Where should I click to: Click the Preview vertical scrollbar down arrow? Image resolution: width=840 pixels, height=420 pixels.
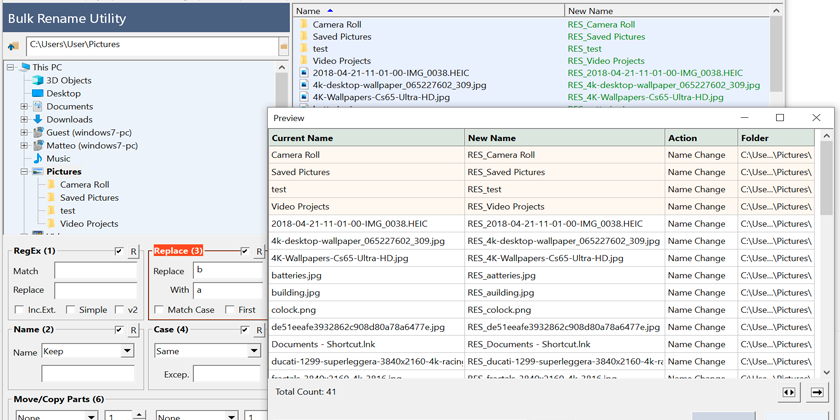(825, 373)
